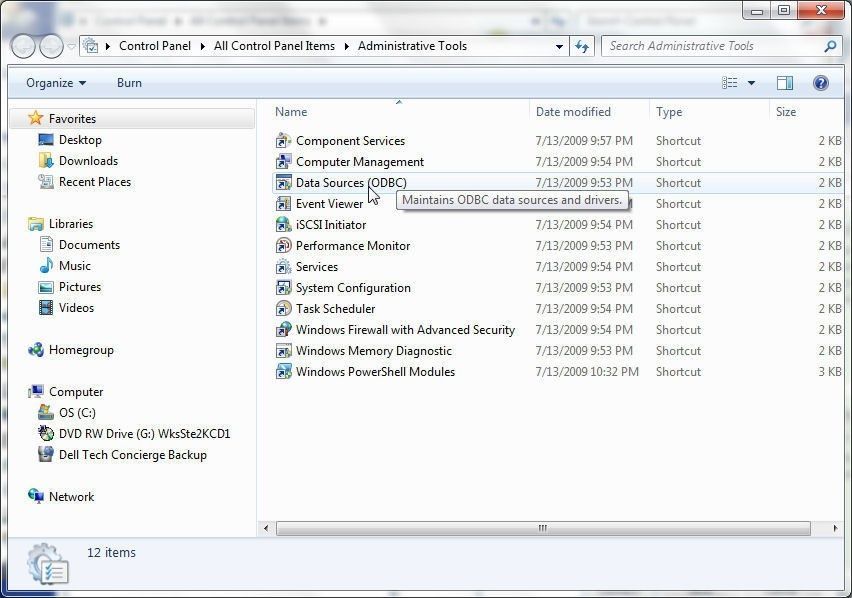This screenshot has width=852, height=598.
Task: Click the Desktop icon in Favorites
Action: pos(46,140)
